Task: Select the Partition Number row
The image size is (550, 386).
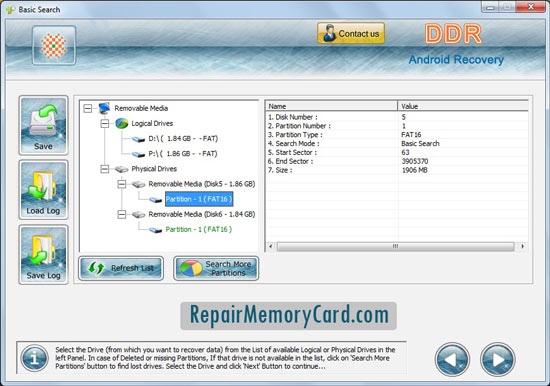Action: click(x=397, y=126)
